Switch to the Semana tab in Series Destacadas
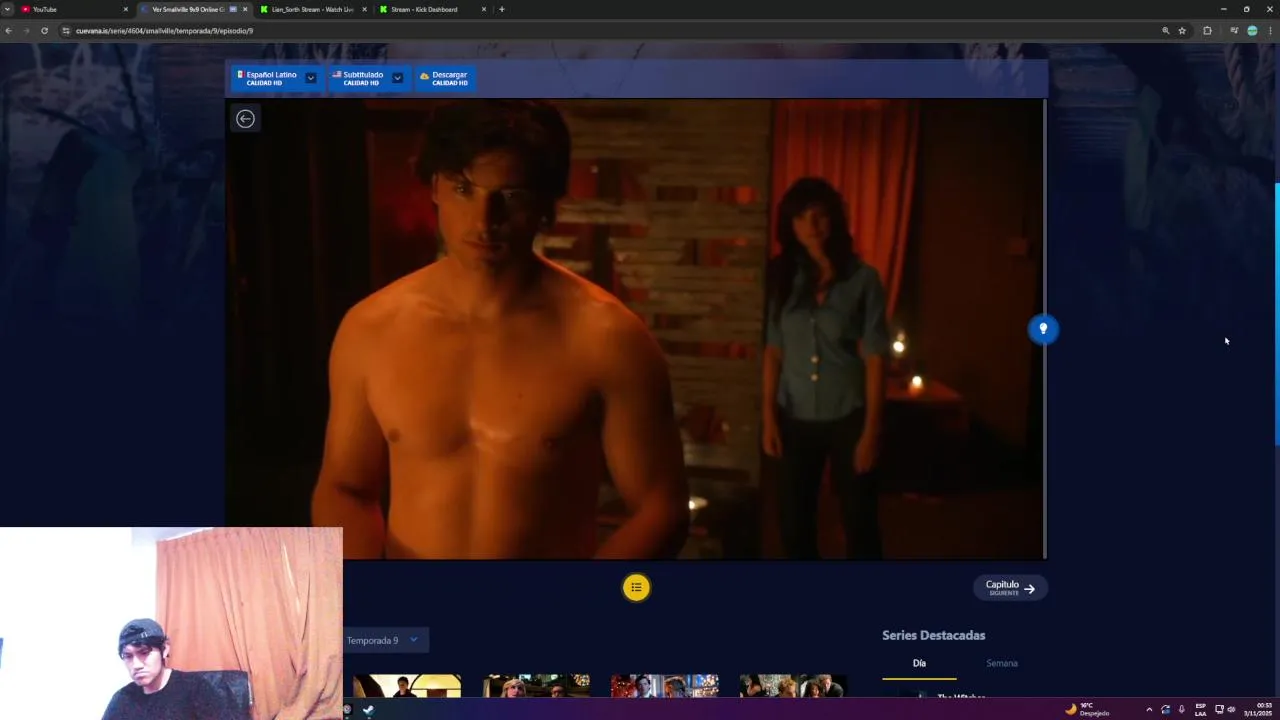The image size is (1280, 720). (x=1002, y=663)
